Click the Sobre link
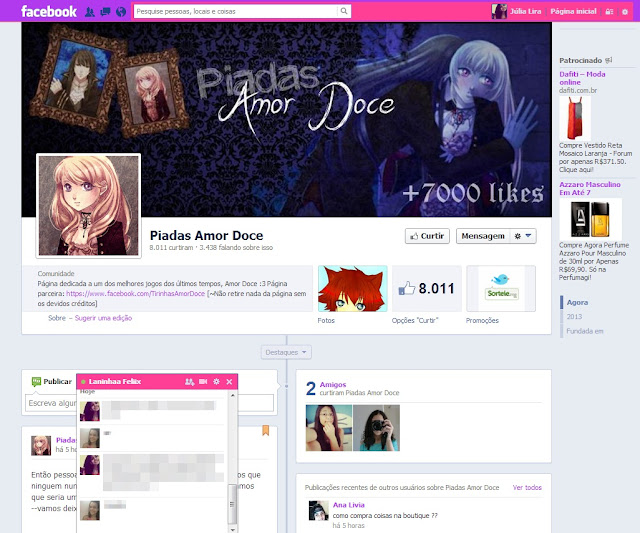640x533 pixels. coord(57,318)
